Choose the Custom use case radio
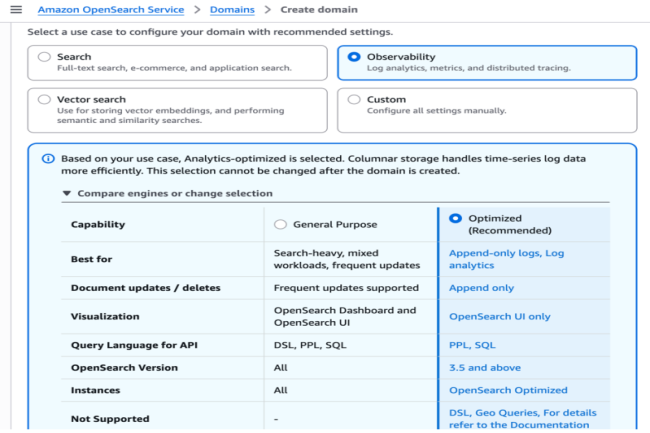 point(354,99)
